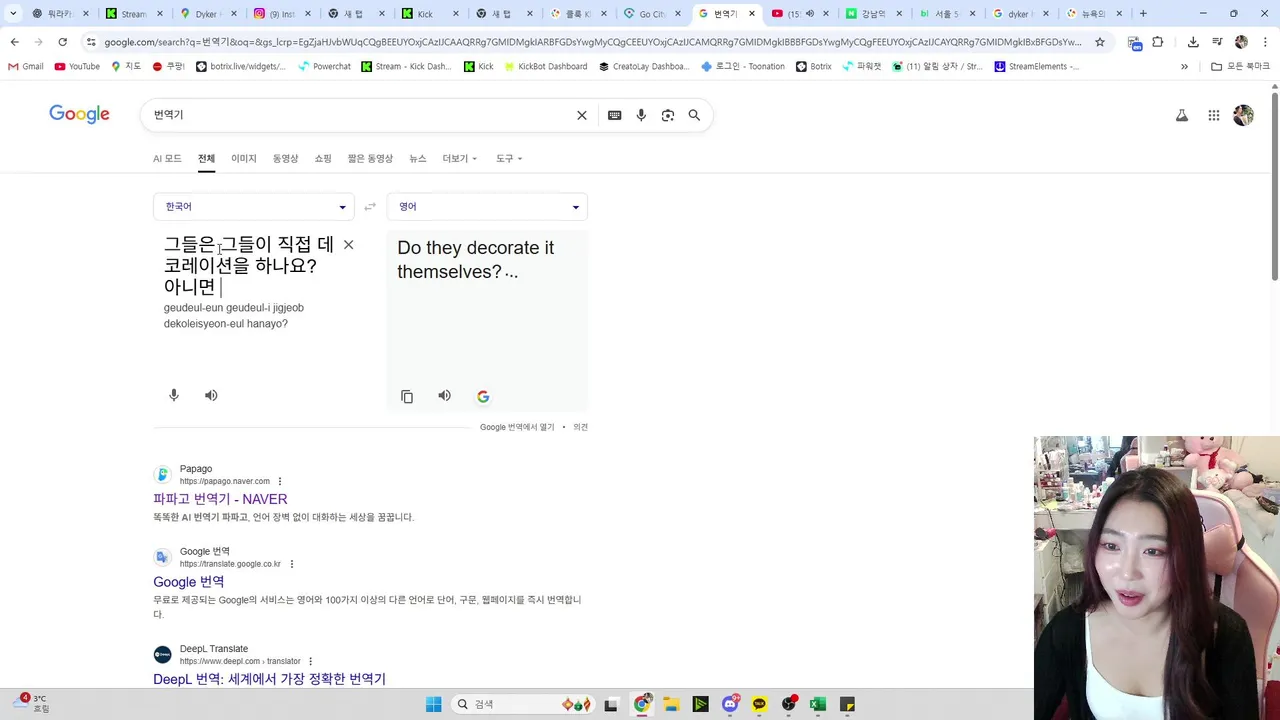Viewport: 1280px width, 720px height.
Task: Go to the Google homepage logo
Action: [79, 114]
